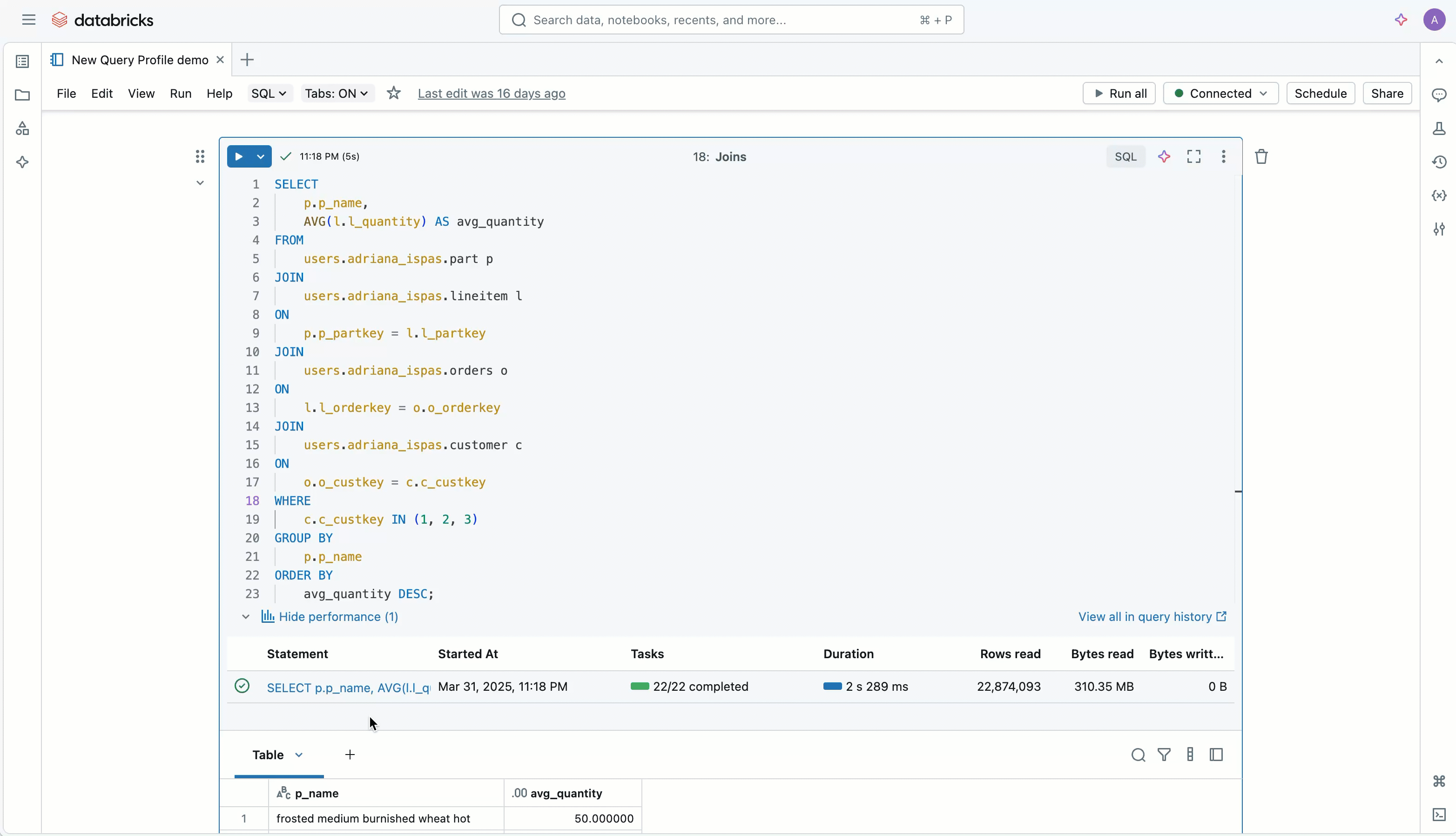Expand cell to fullscreen focus mode
The height and width of the screenshot is (836, 1456).
(1193, 157)
